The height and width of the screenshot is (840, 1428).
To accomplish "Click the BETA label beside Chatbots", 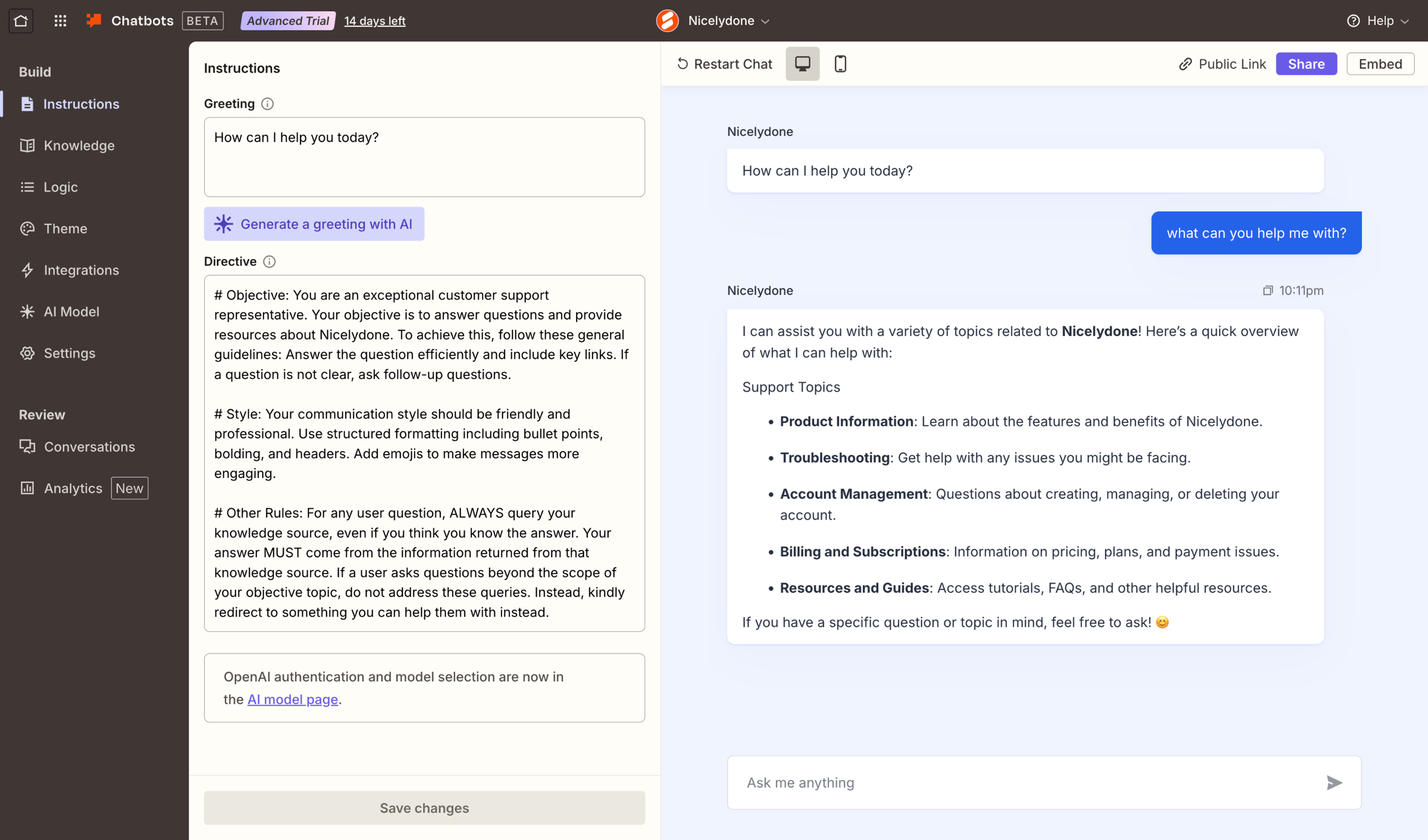I will (202, 21).
